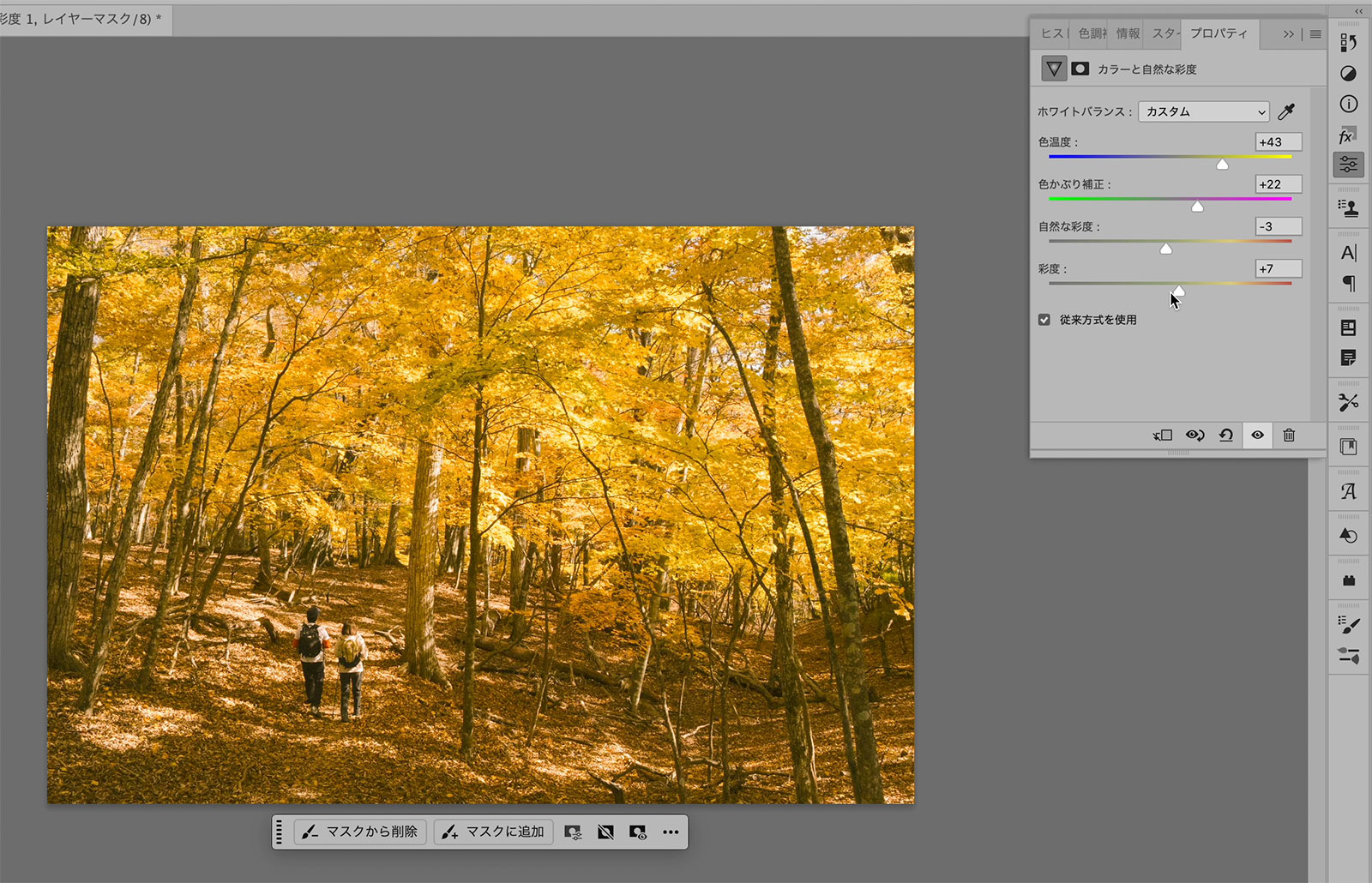Delete the adjustment layer with the trash icon
This screenshot has height=883, width=1372.
(x=1289, y=435)
